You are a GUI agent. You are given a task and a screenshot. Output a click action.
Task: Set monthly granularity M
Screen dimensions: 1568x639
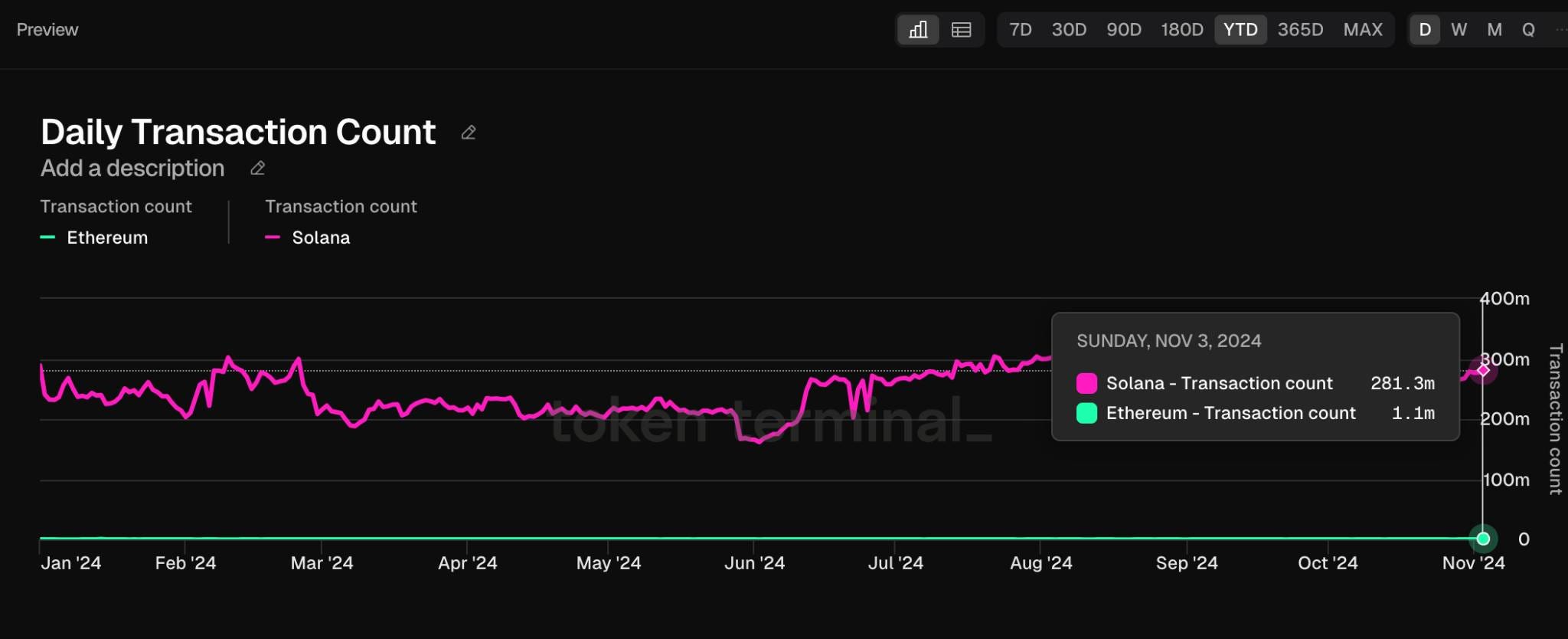(1494, 30)
